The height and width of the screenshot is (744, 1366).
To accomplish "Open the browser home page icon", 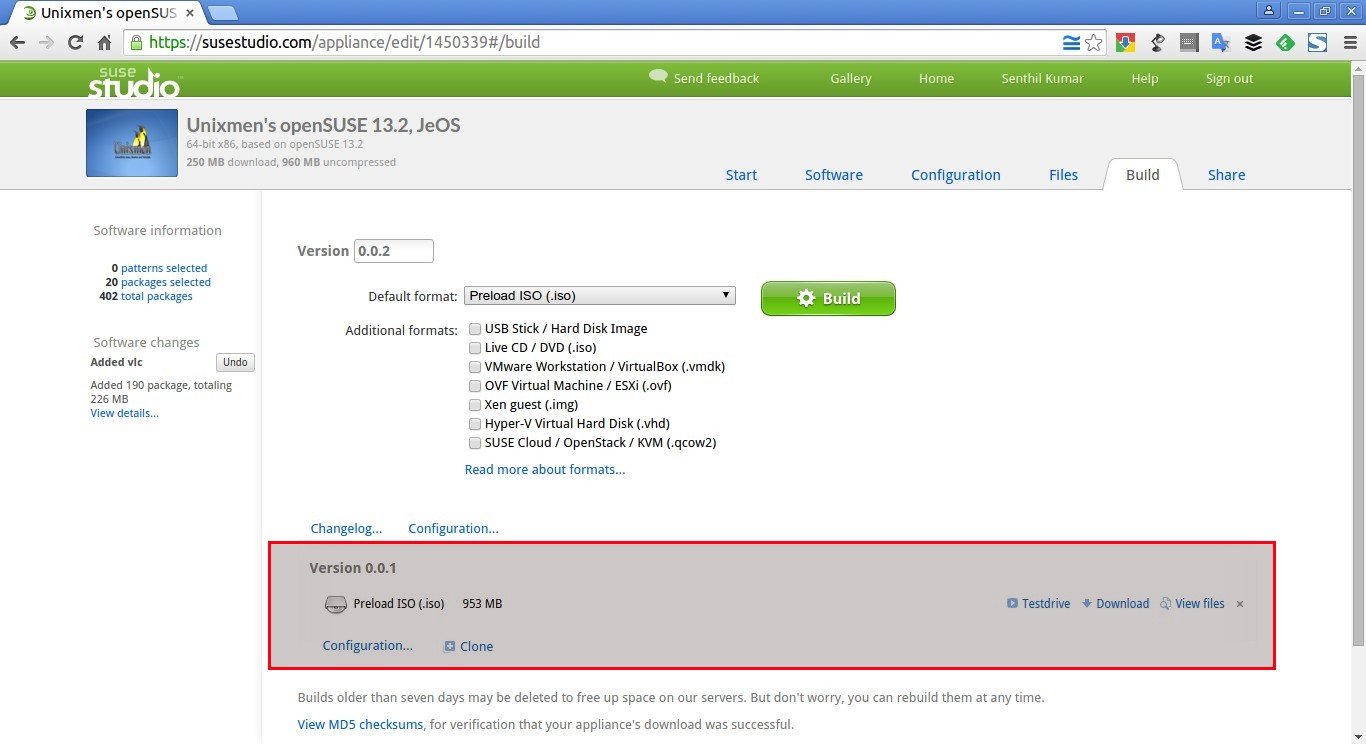I will [104, 43].
